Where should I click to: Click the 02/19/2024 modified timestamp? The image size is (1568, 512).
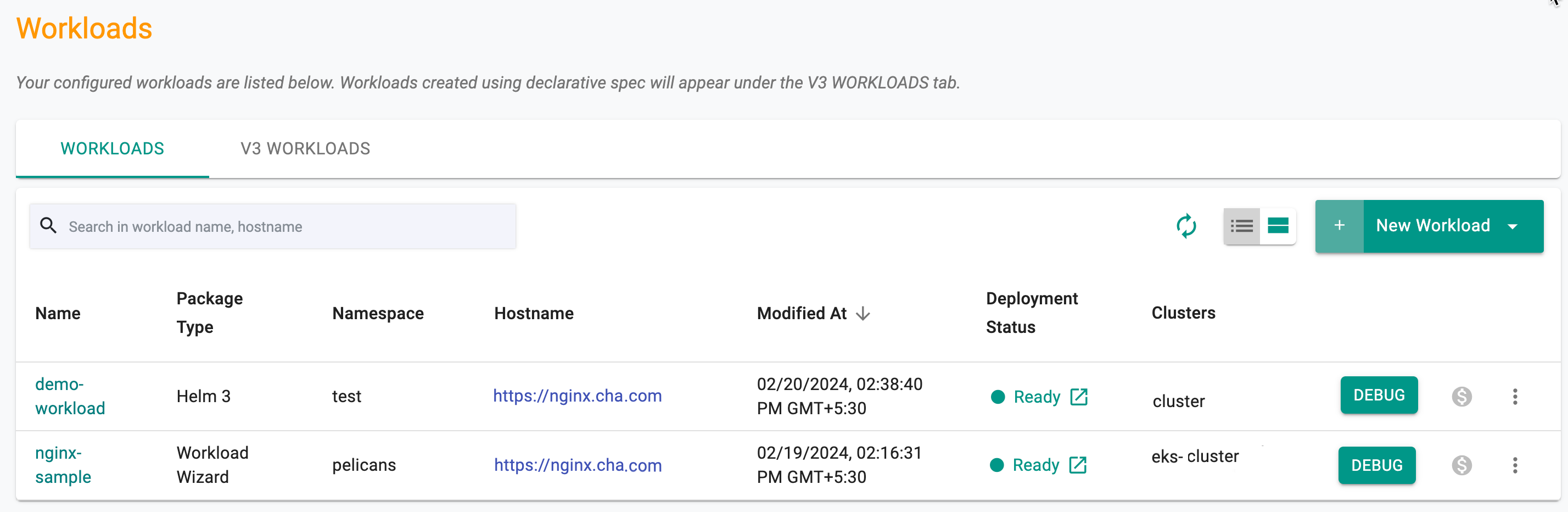click(x=839, y=465)
